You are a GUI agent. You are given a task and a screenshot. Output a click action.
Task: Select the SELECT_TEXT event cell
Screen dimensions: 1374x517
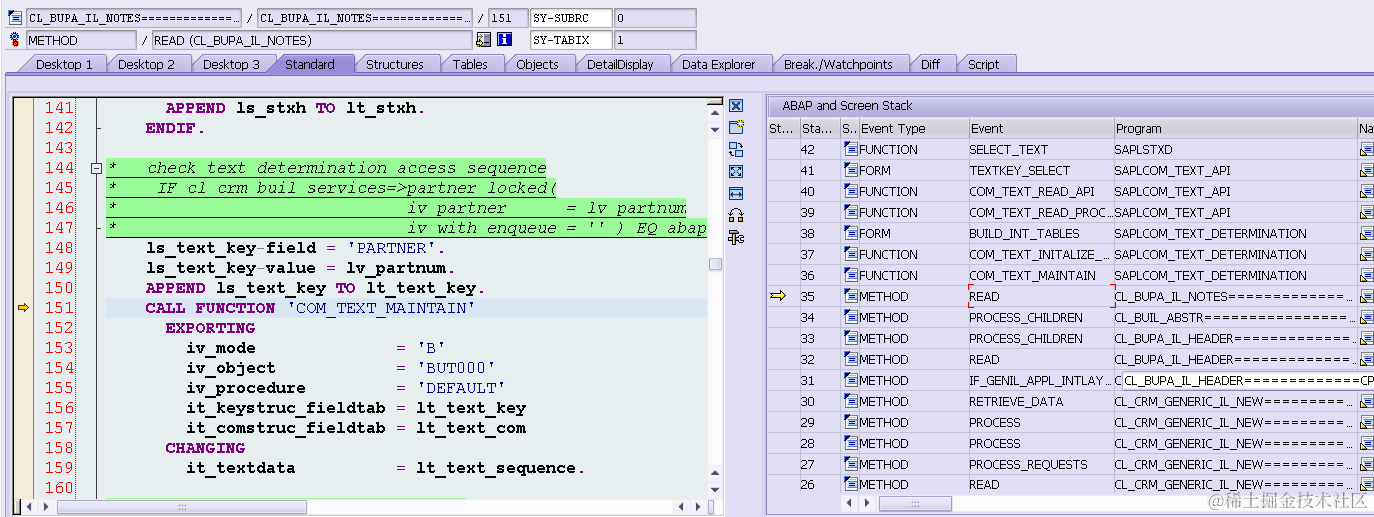point(1041,150)
